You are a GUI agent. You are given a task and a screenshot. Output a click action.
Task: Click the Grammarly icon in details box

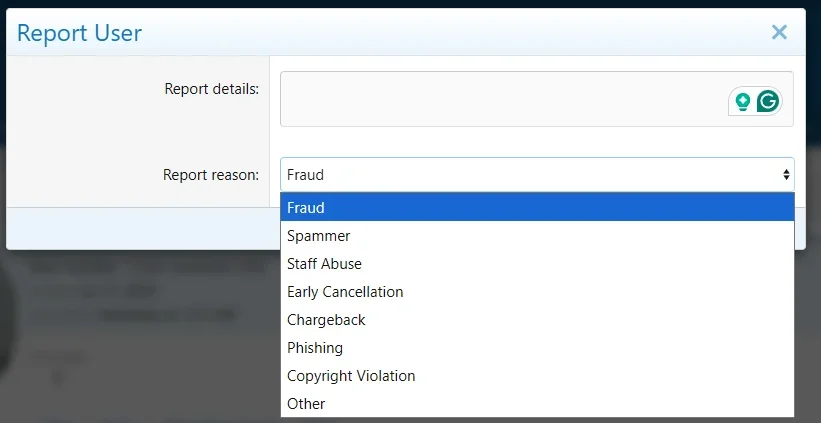[x=768, y=101]
